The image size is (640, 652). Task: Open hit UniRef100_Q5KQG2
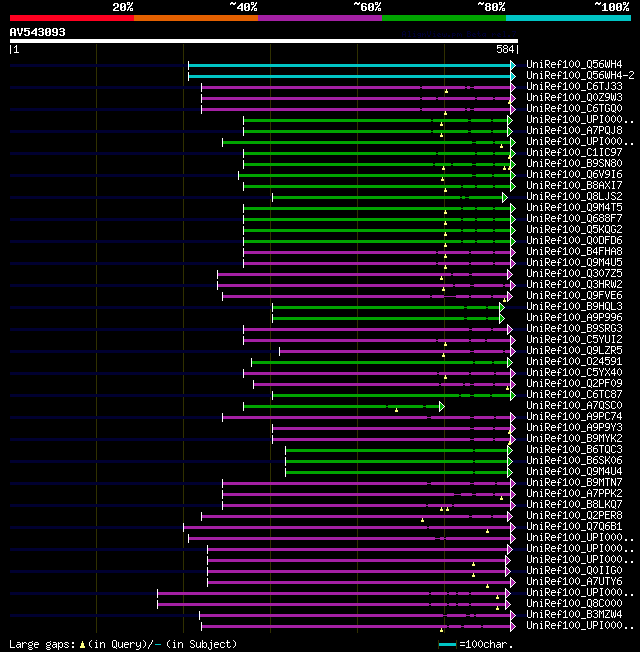[x=574, y=230]
